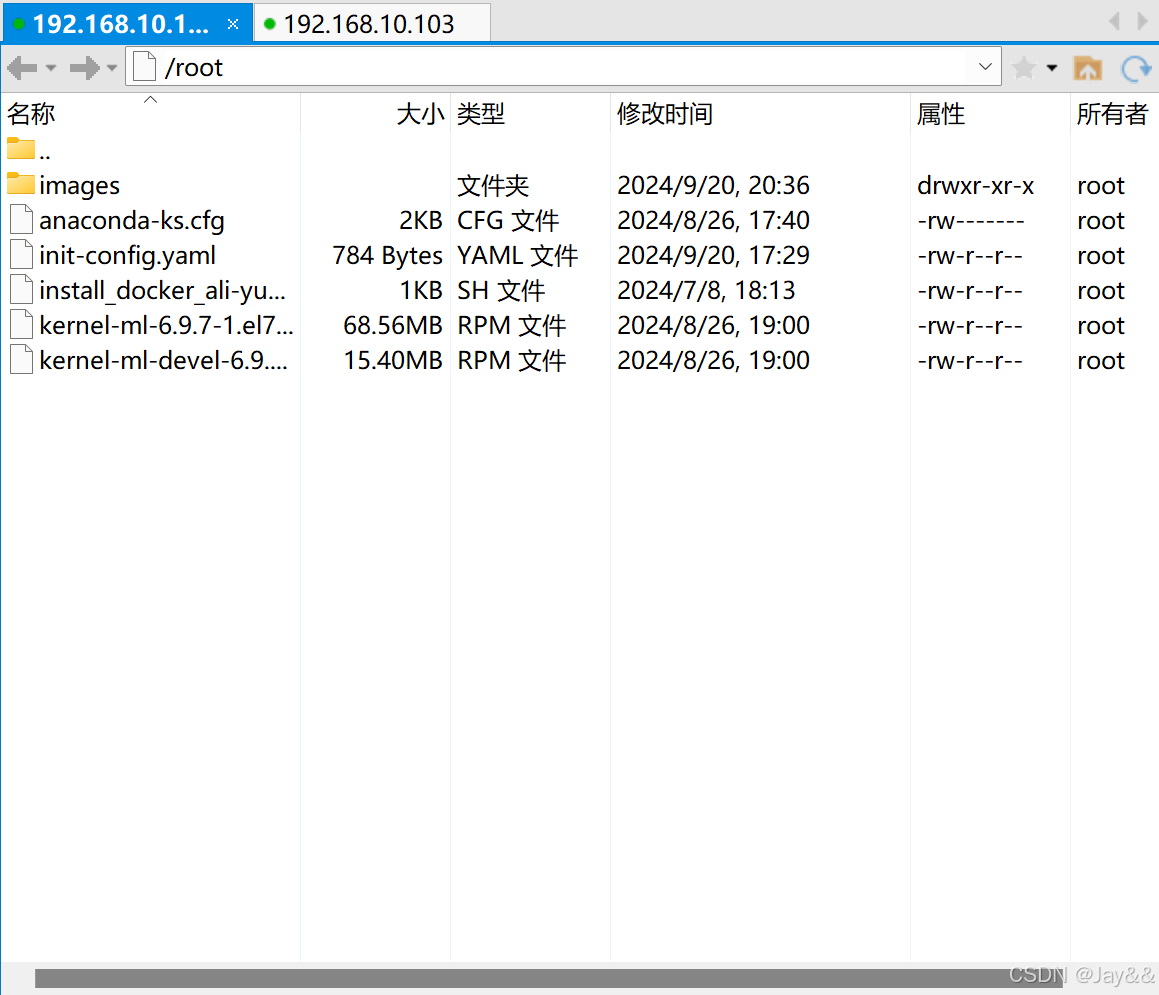Select the kernel-ml-6.9.7-1.el7... file name

pos(166,325)
